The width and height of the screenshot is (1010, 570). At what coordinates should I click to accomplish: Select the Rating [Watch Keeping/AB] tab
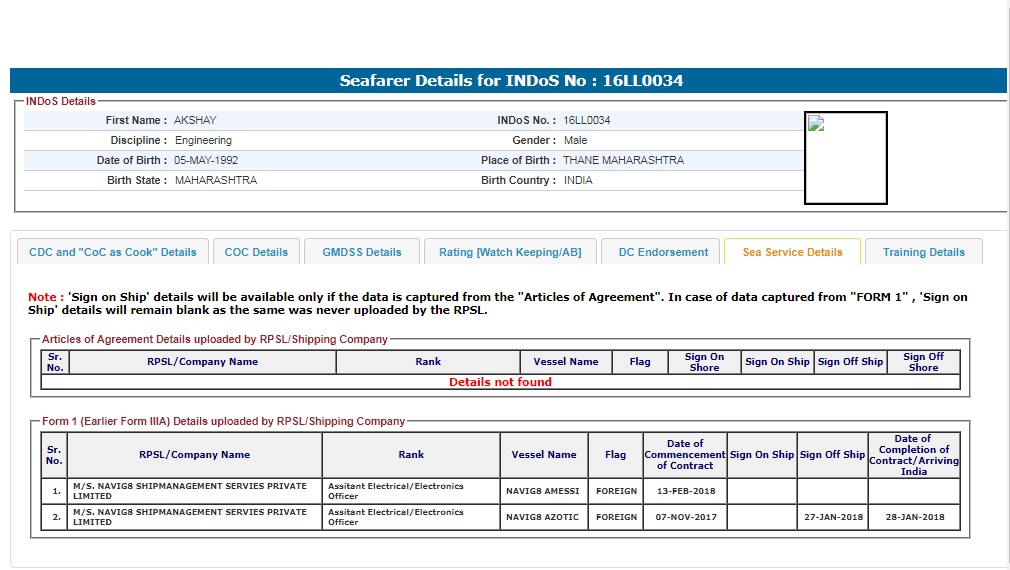tap(510, 252)
